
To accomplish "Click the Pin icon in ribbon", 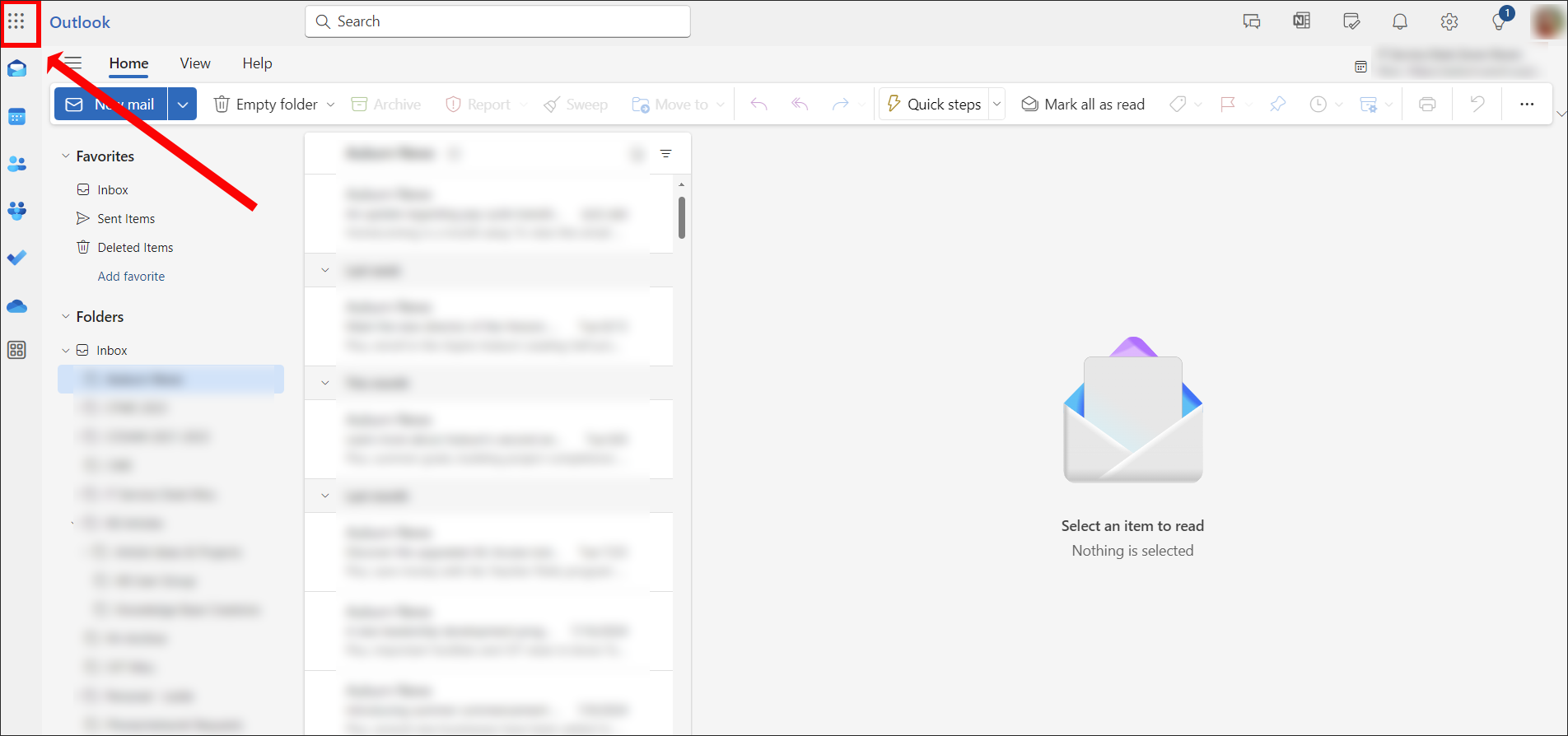I will [1277, 105].
